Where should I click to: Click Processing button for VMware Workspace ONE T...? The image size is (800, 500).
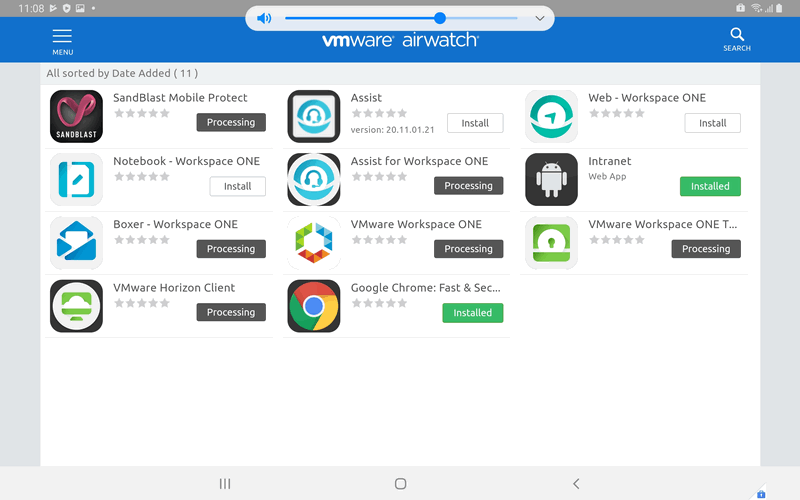706,249
